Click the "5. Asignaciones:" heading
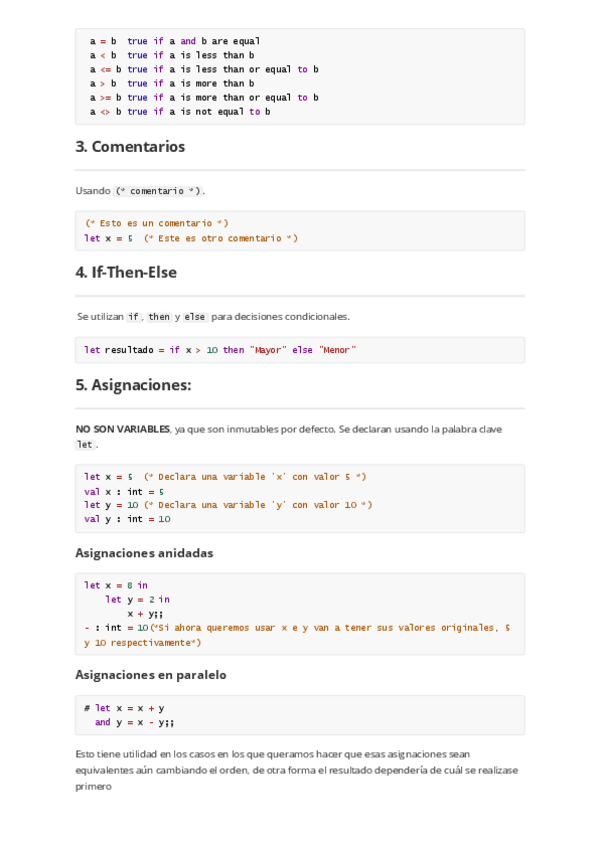The image size is (600, 848). click(133, 384)
